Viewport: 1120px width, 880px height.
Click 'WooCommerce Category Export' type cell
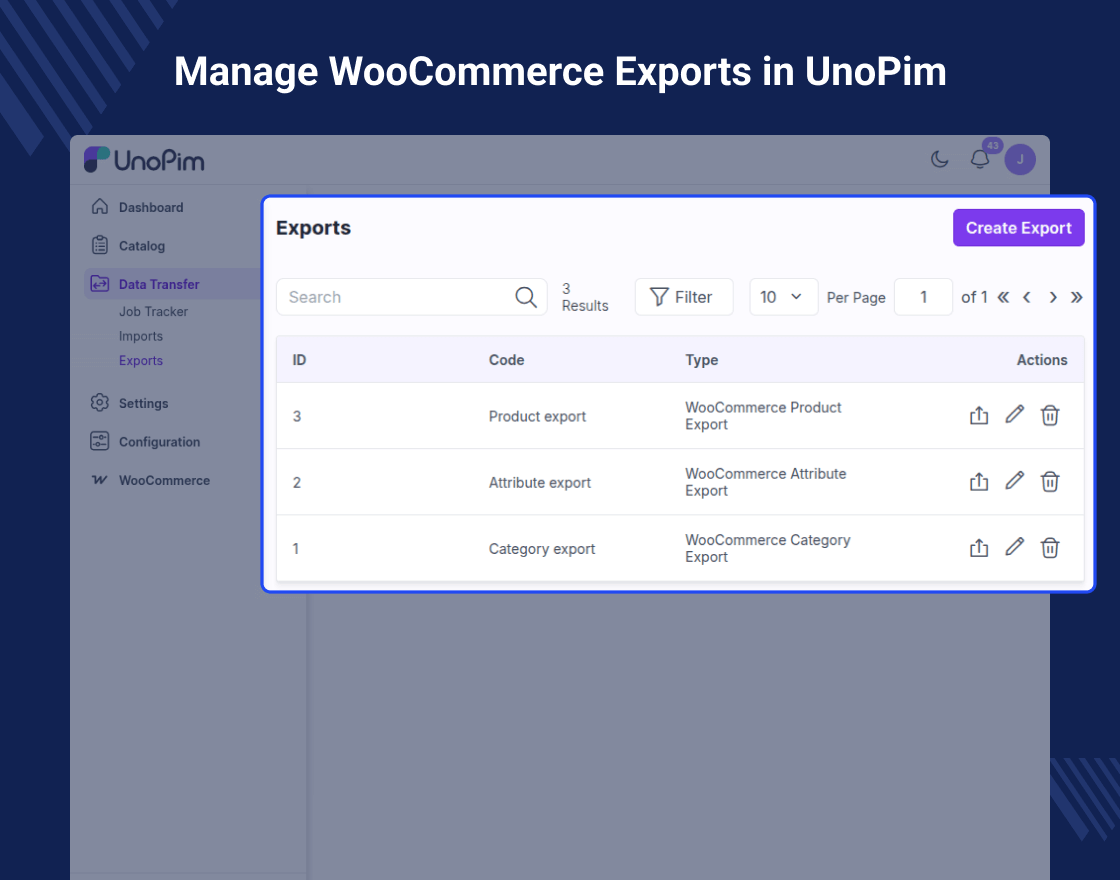(768, 549)
